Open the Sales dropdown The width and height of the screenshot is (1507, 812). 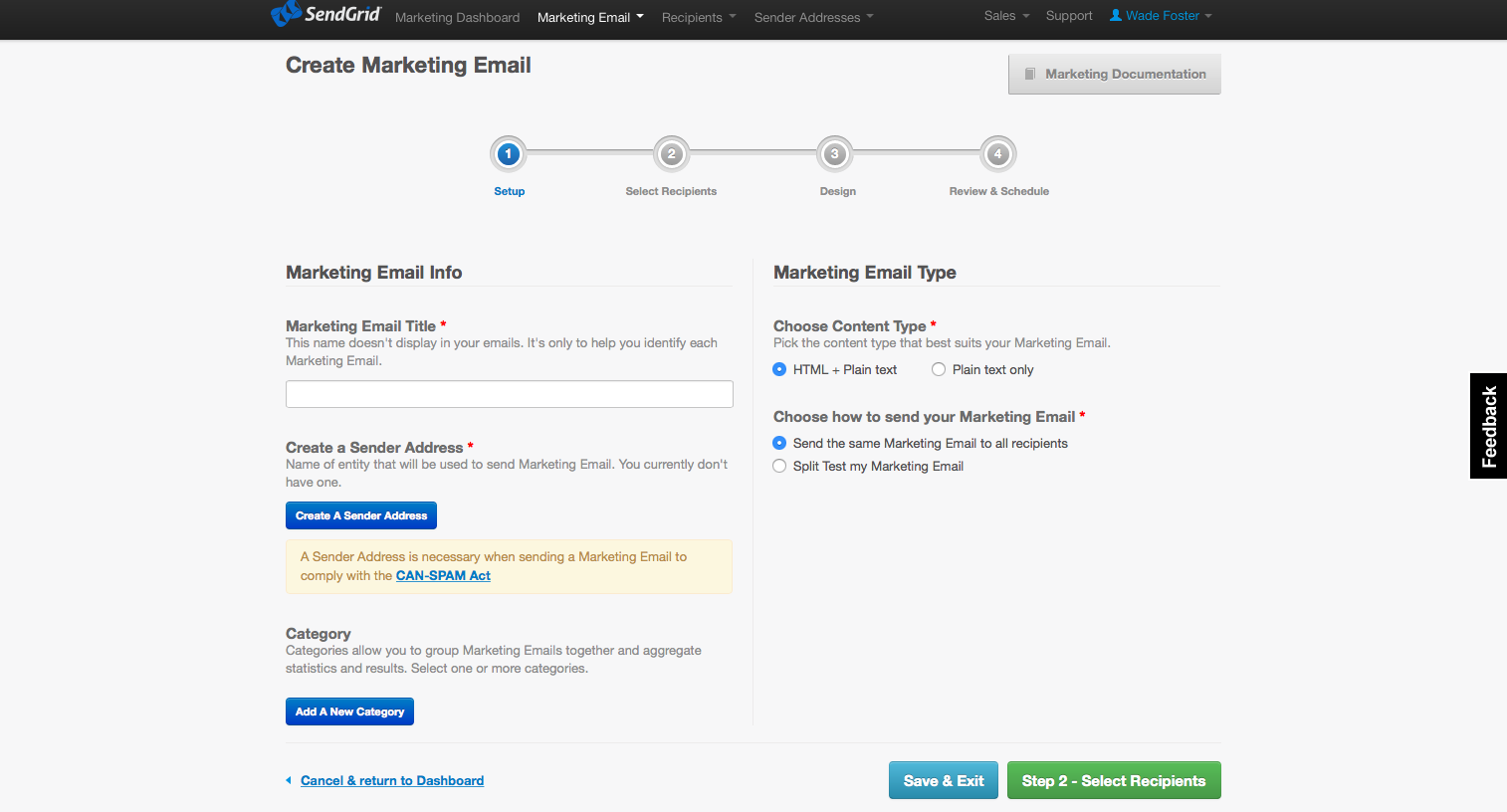(x=1006, y=16)
